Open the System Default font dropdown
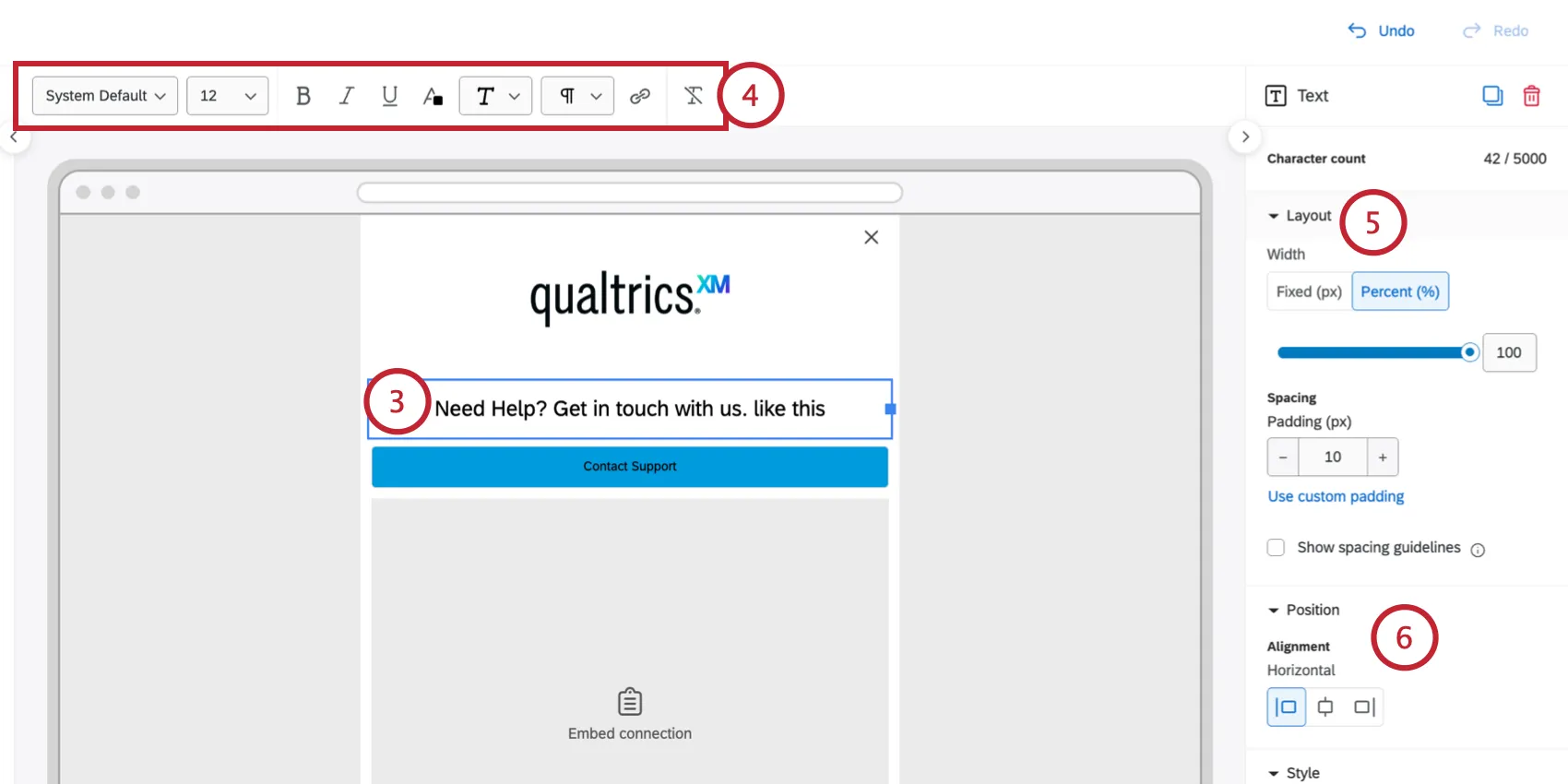 (105, 96)
